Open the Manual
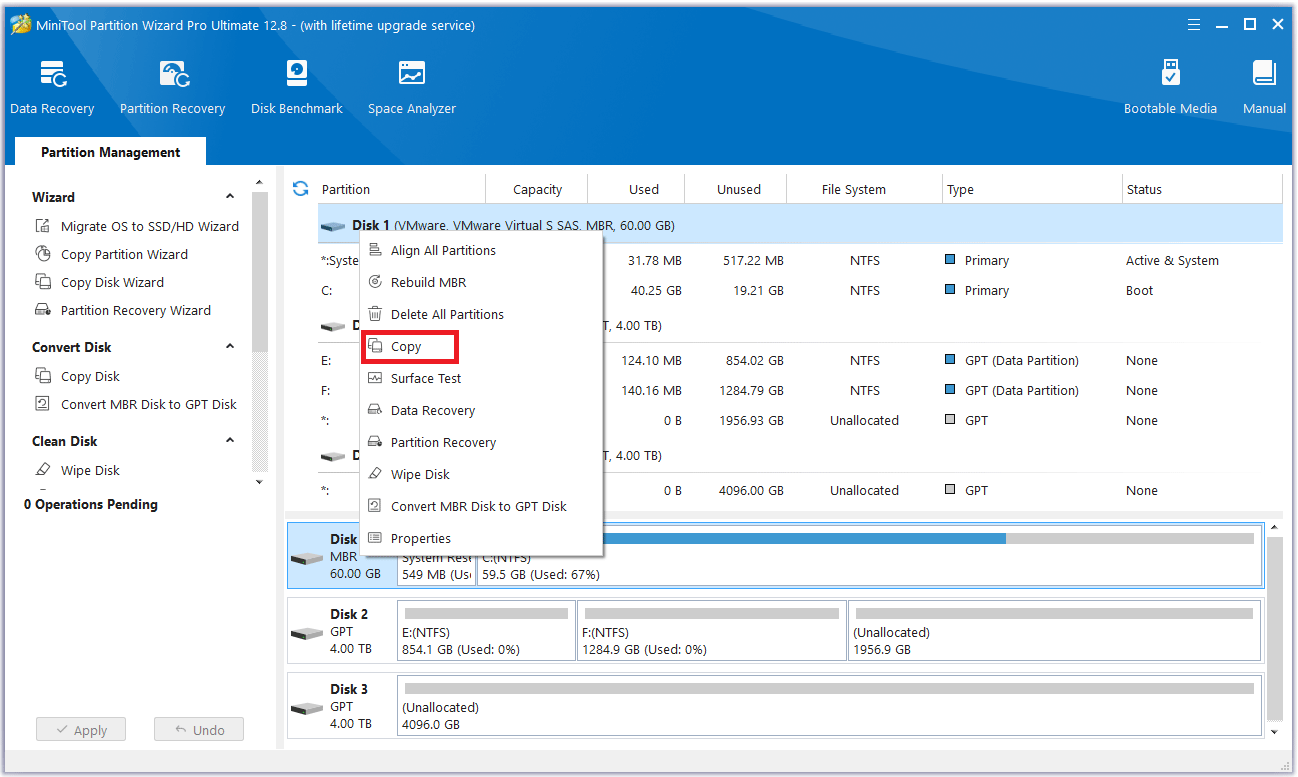 [1264, 88]
